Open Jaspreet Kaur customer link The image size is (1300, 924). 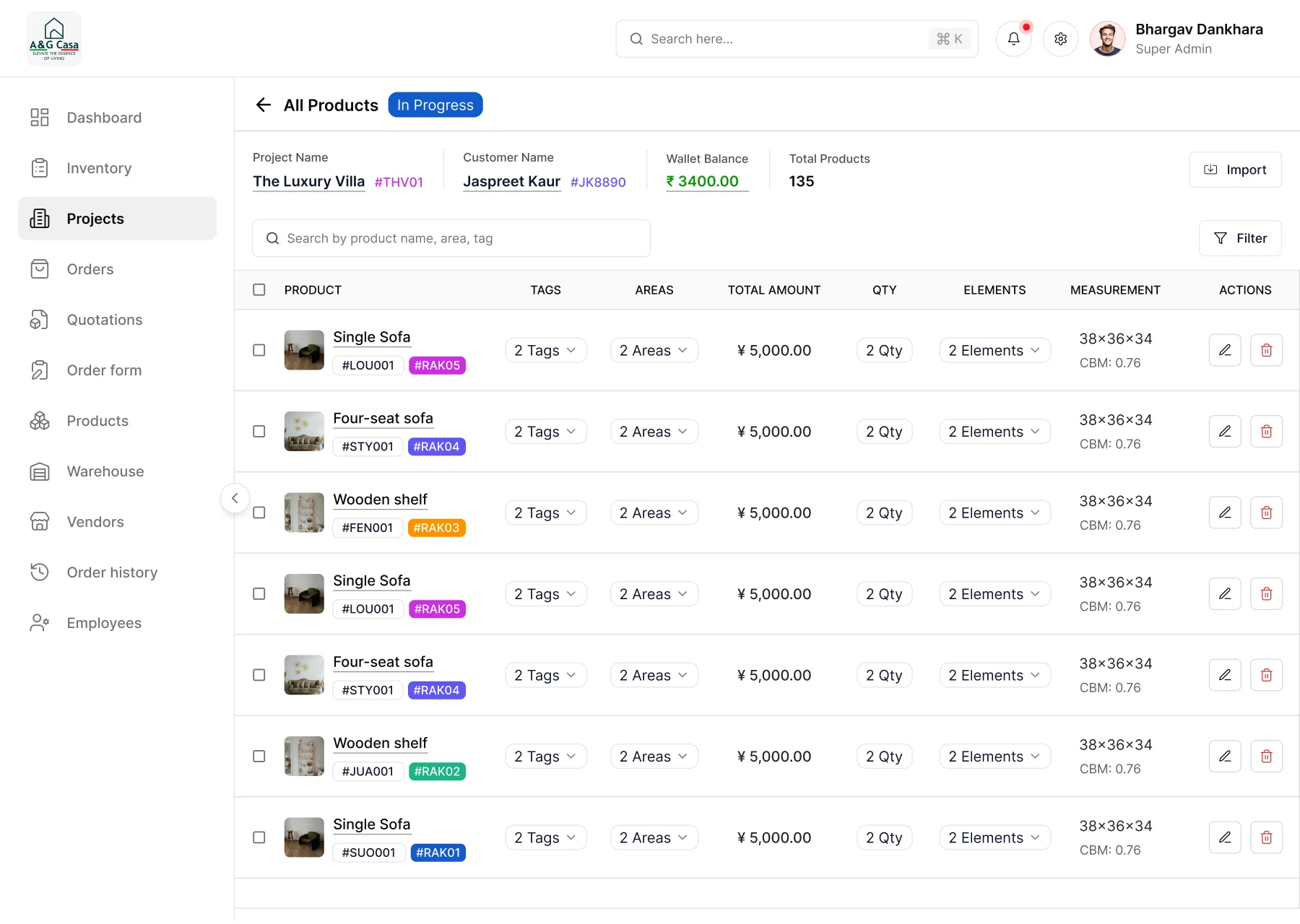coord(511,182)
